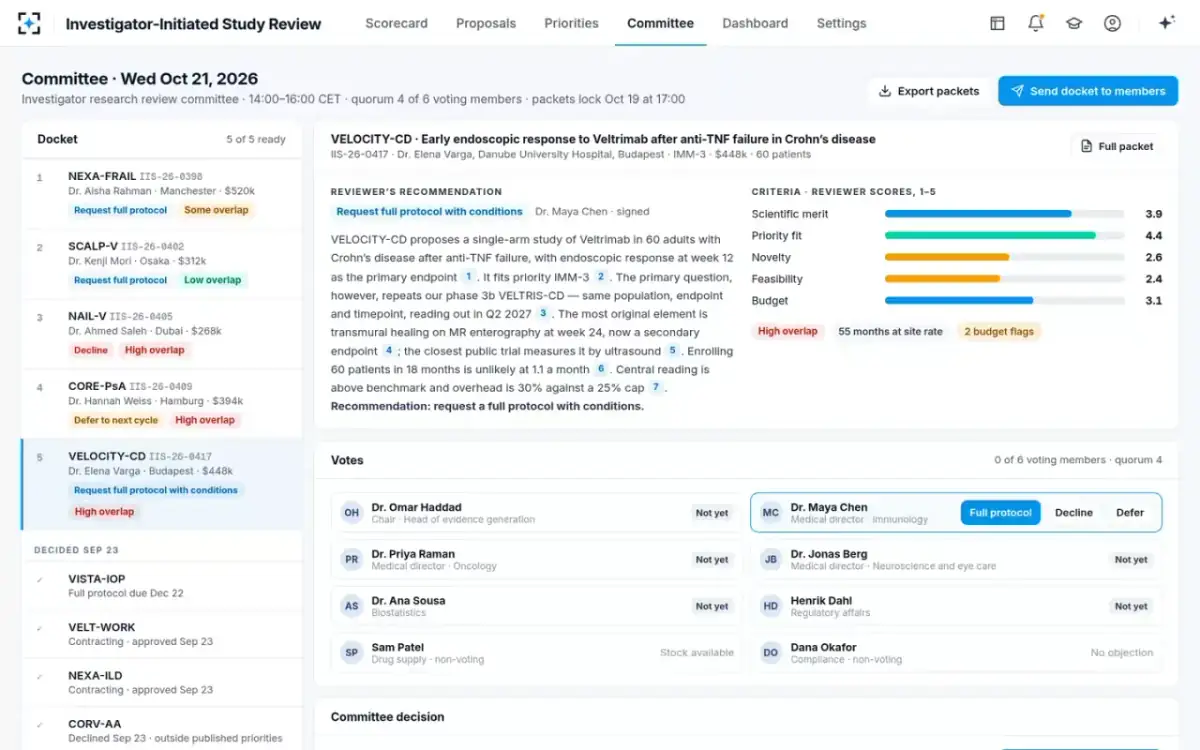Click Maya Chen's MC avatar
Viewport: 1200px width, 750px height.
click(771, 513)
